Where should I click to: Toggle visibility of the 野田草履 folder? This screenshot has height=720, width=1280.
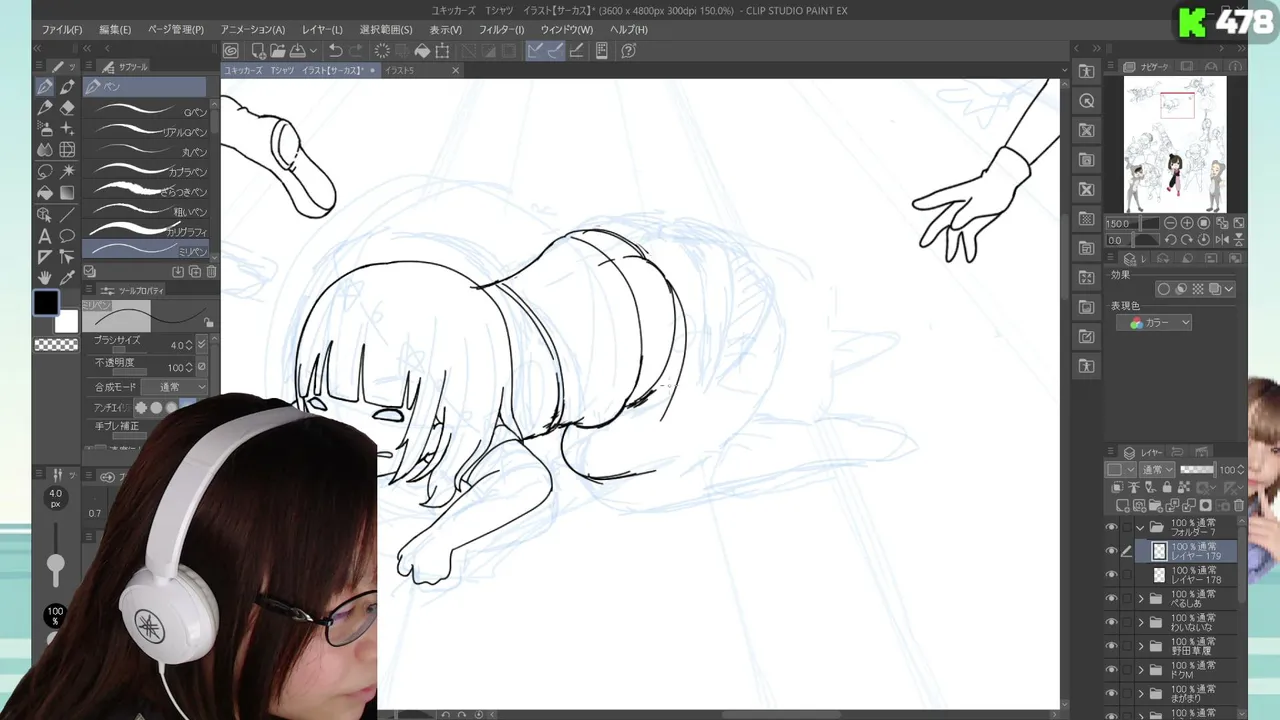point(1111,646)
